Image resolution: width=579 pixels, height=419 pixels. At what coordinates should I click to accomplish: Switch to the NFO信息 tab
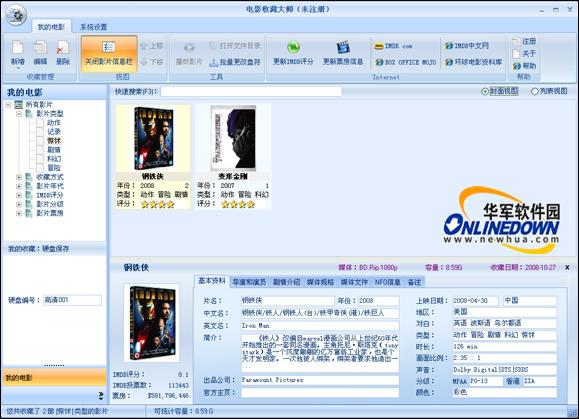point(387,282)
